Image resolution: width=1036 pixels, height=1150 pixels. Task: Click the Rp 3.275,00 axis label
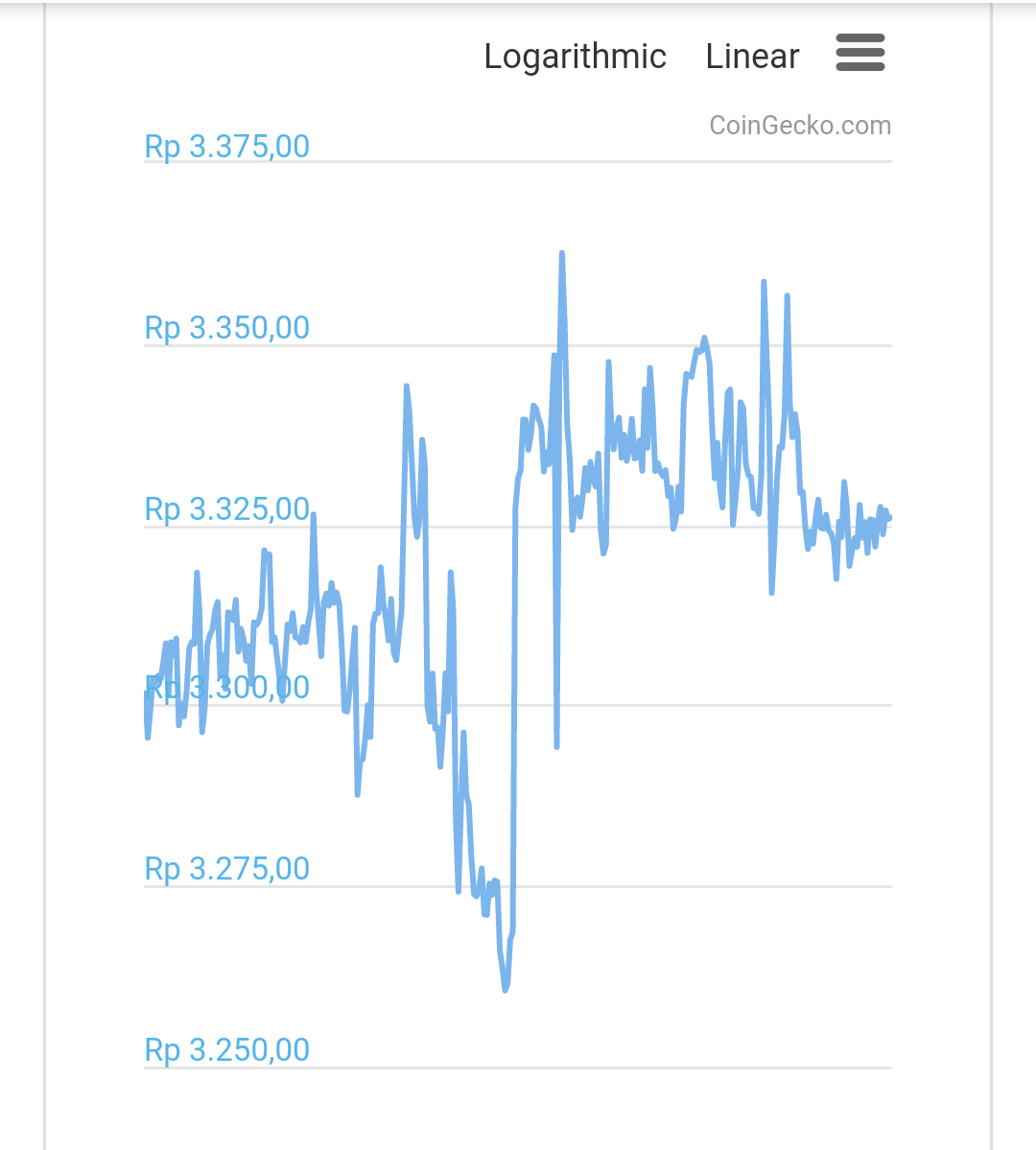[227, 869]
